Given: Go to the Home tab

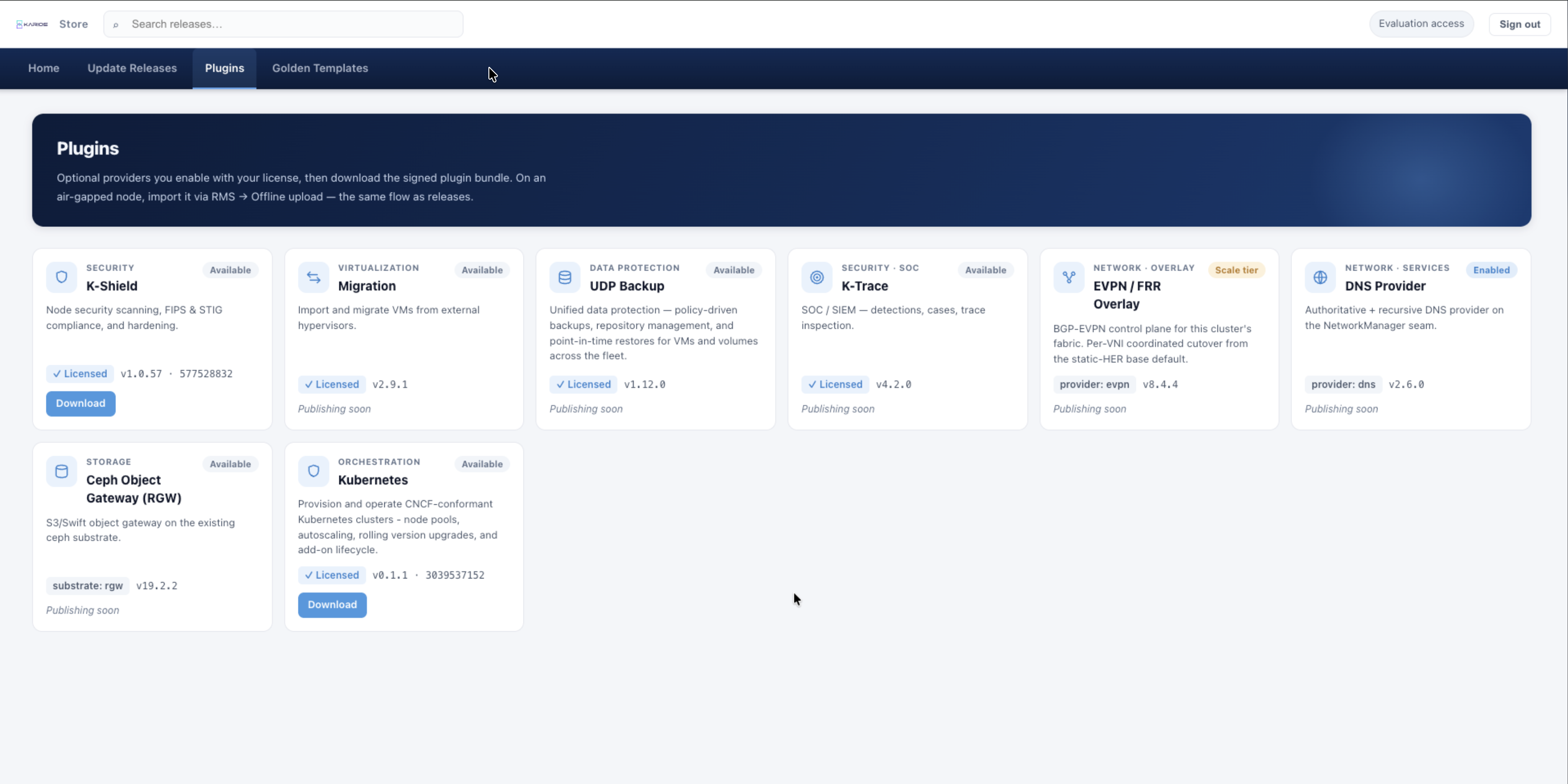Looking at the screenshot, I should point(44,68).
